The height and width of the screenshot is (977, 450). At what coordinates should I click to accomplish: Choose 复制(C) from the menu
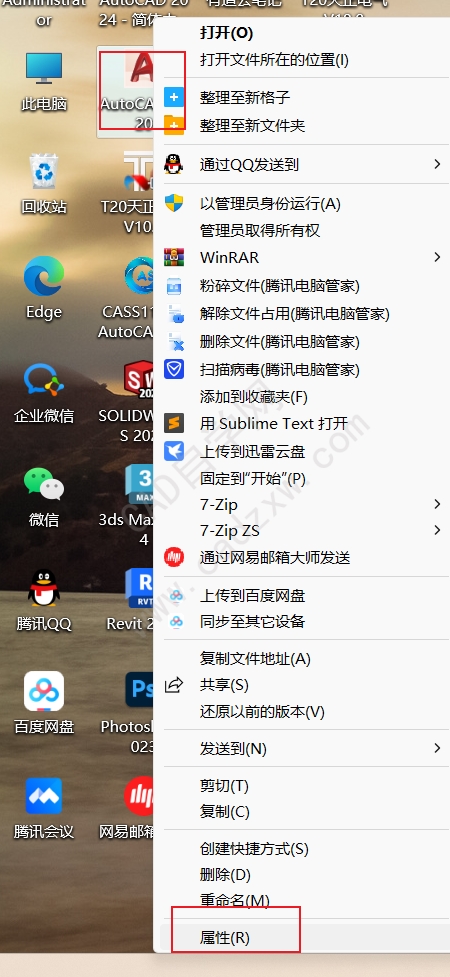point(224,811)
